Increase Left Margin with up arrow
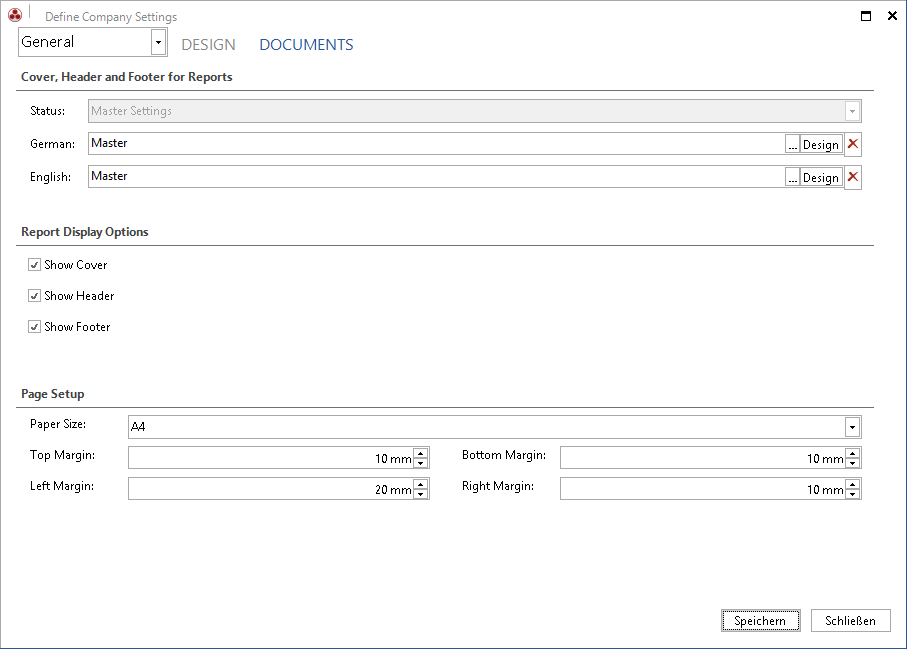The height and width of the screenshot is (649, 907). pos(421,484)
